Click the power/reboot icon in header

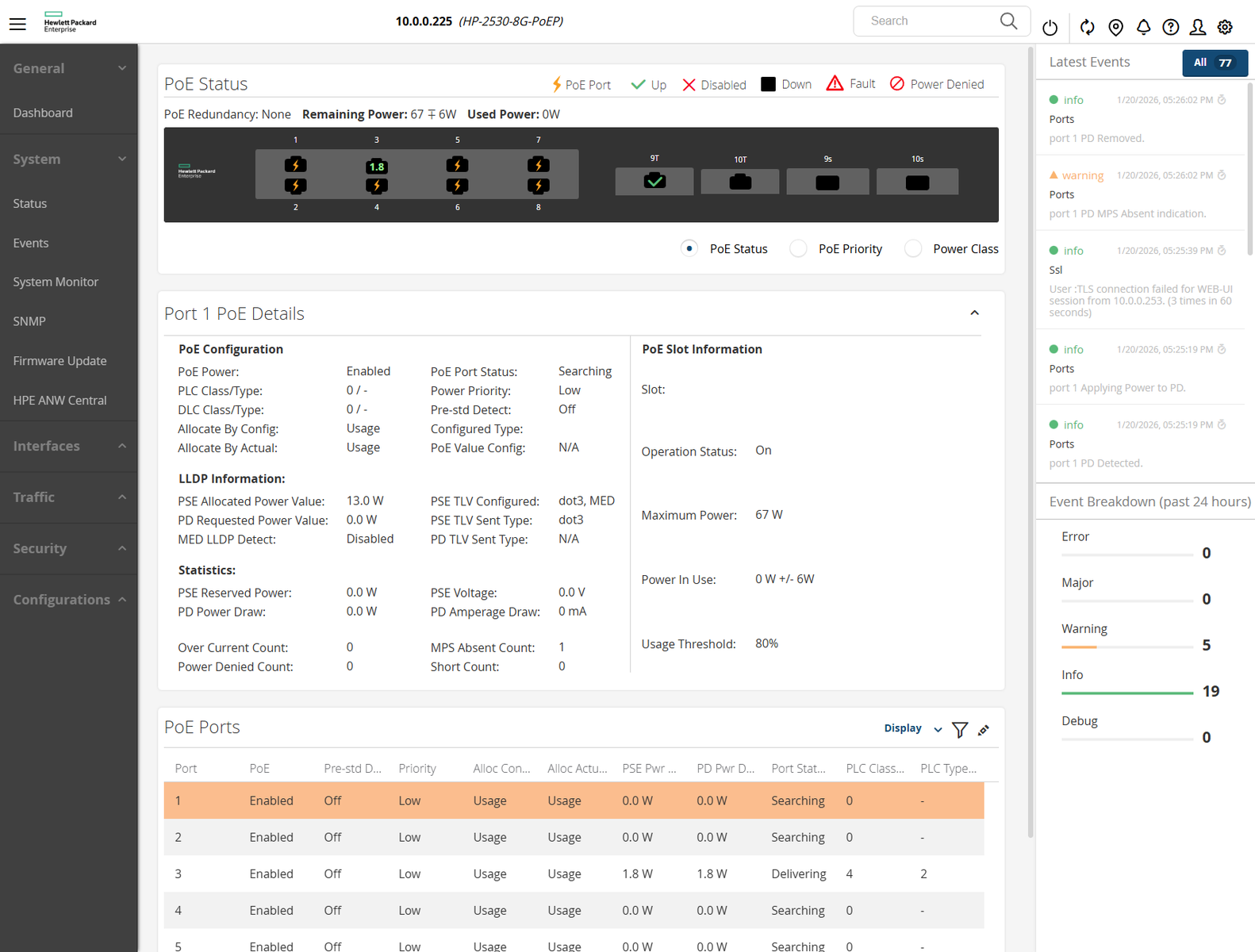(1050, 28)
